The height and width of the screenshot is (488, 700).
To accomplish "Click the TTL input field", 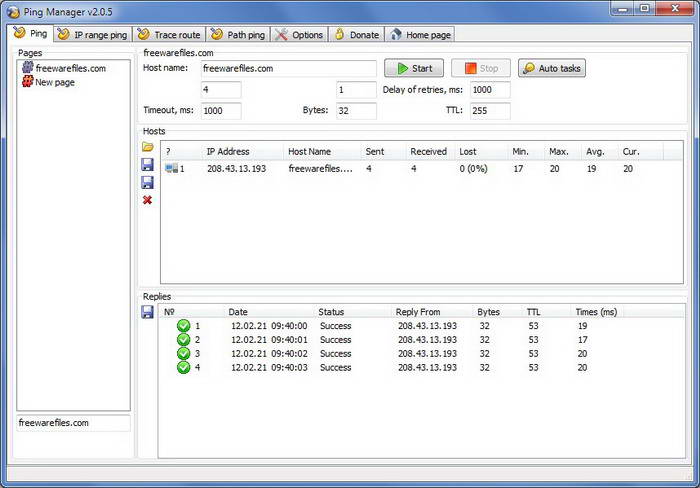I will click(490, 111).
